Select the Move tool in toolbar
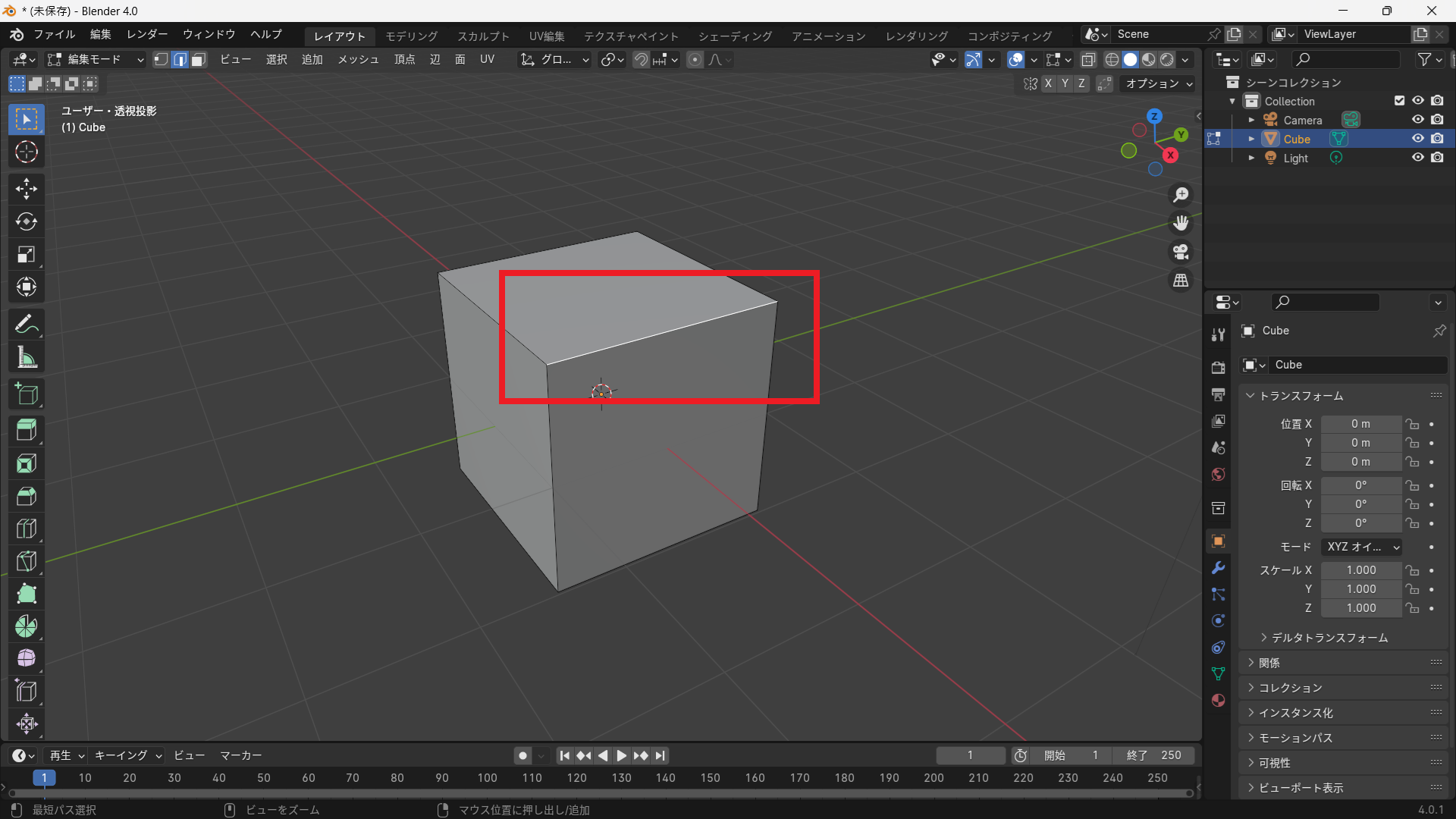1456x819 pixels. (x=27, y=188)
